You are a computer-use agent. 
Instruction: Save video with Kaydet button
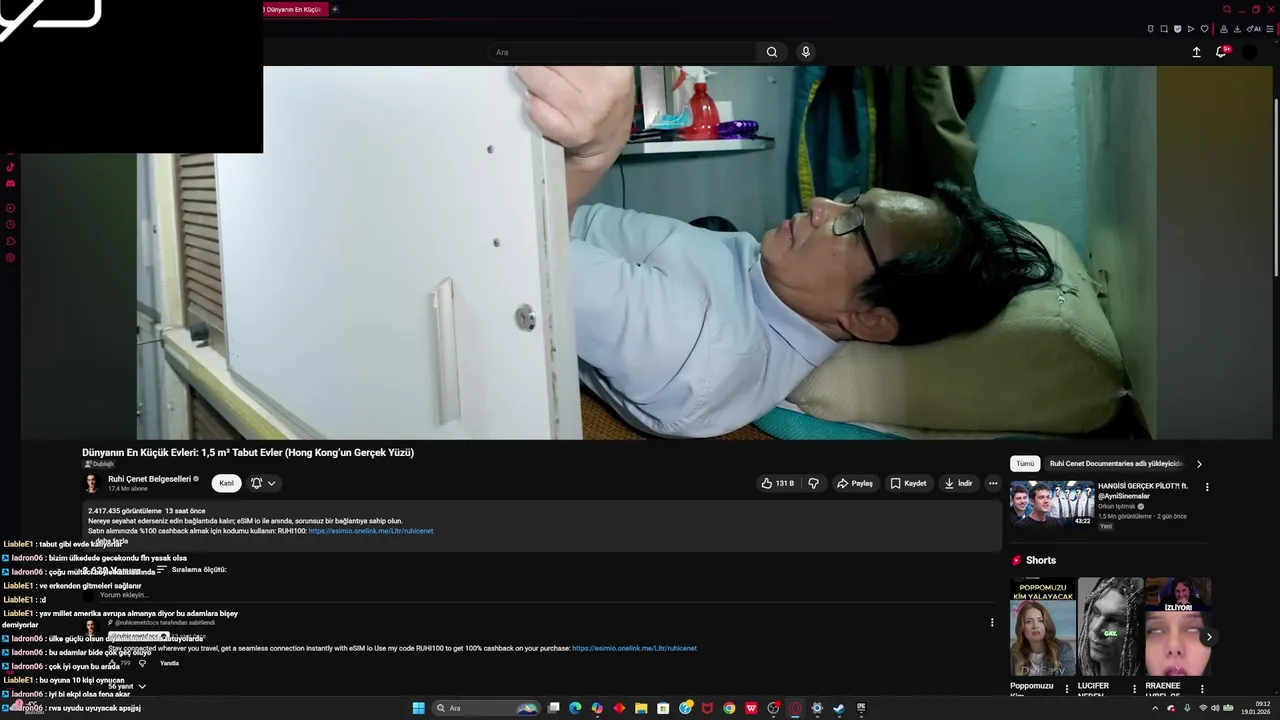[x=908, y=483]
